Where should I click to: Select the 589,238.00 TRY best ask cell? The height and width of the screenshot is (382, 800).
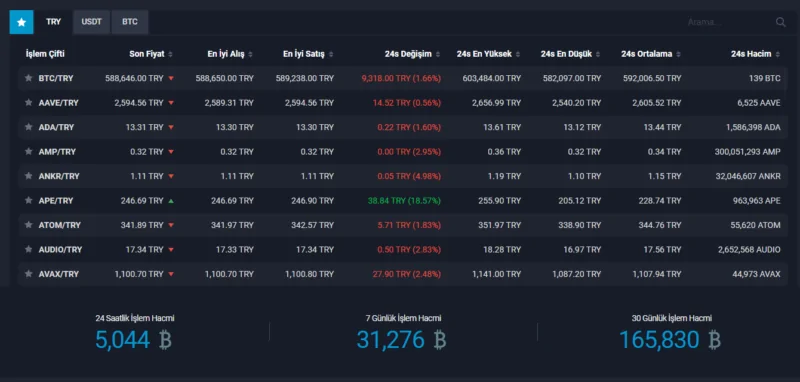pyautogui.click(x=305, y=79)
